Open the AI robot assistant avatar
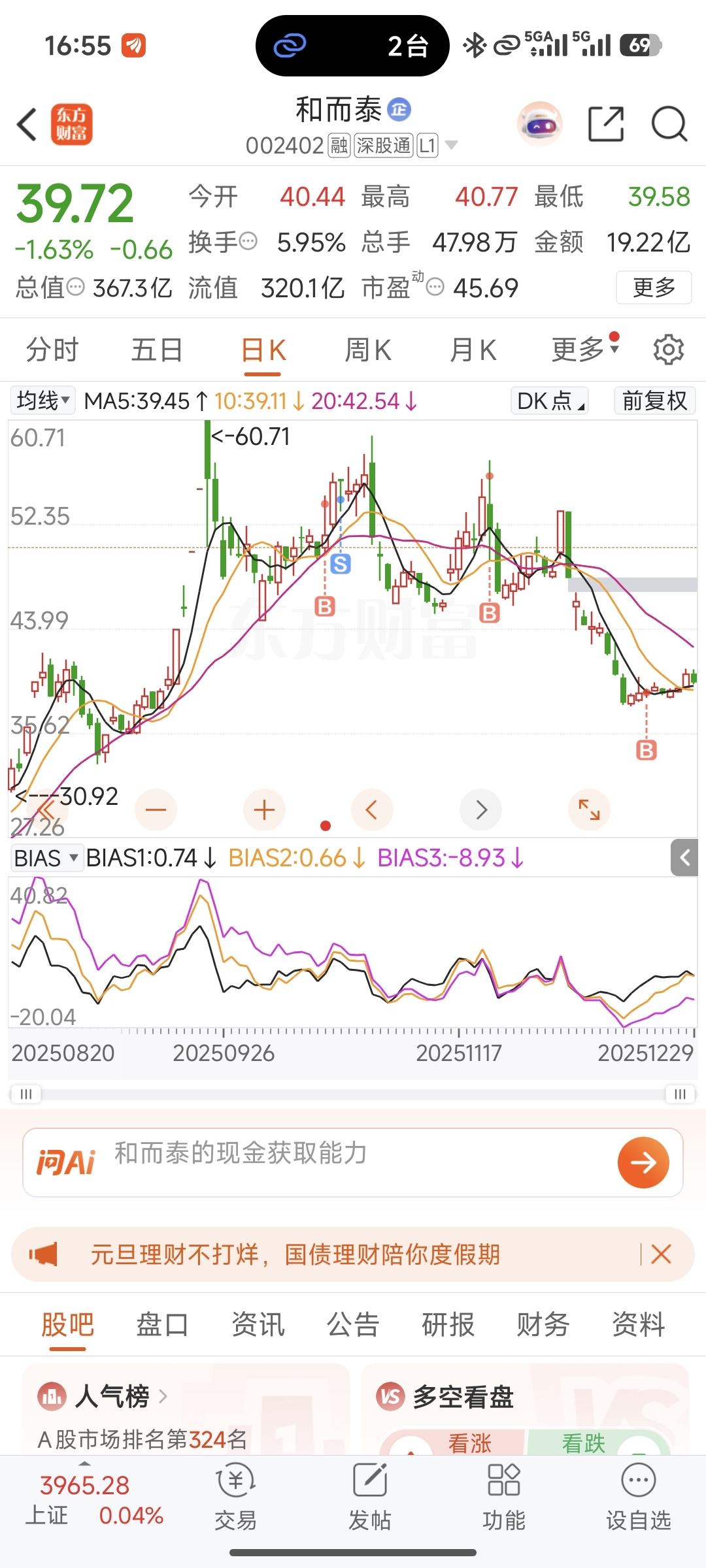Image resolution: width=706 pixels, height=1568 pixels. tap(540, 123)
